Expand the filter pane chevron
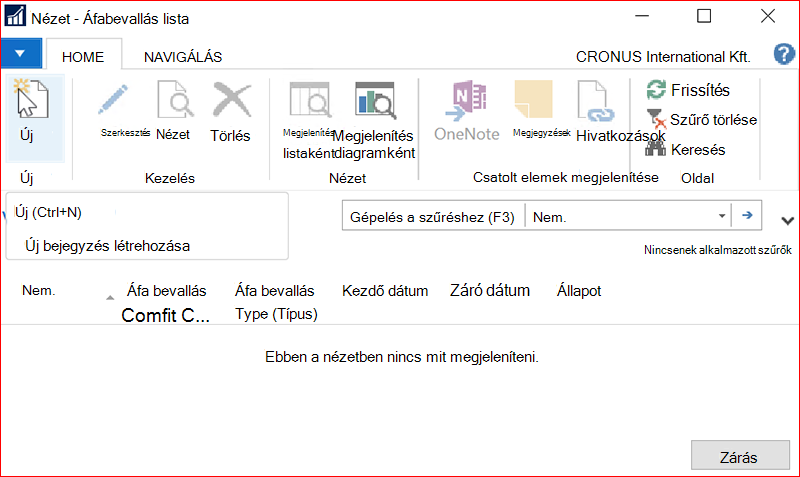 [x=787, y=220]
